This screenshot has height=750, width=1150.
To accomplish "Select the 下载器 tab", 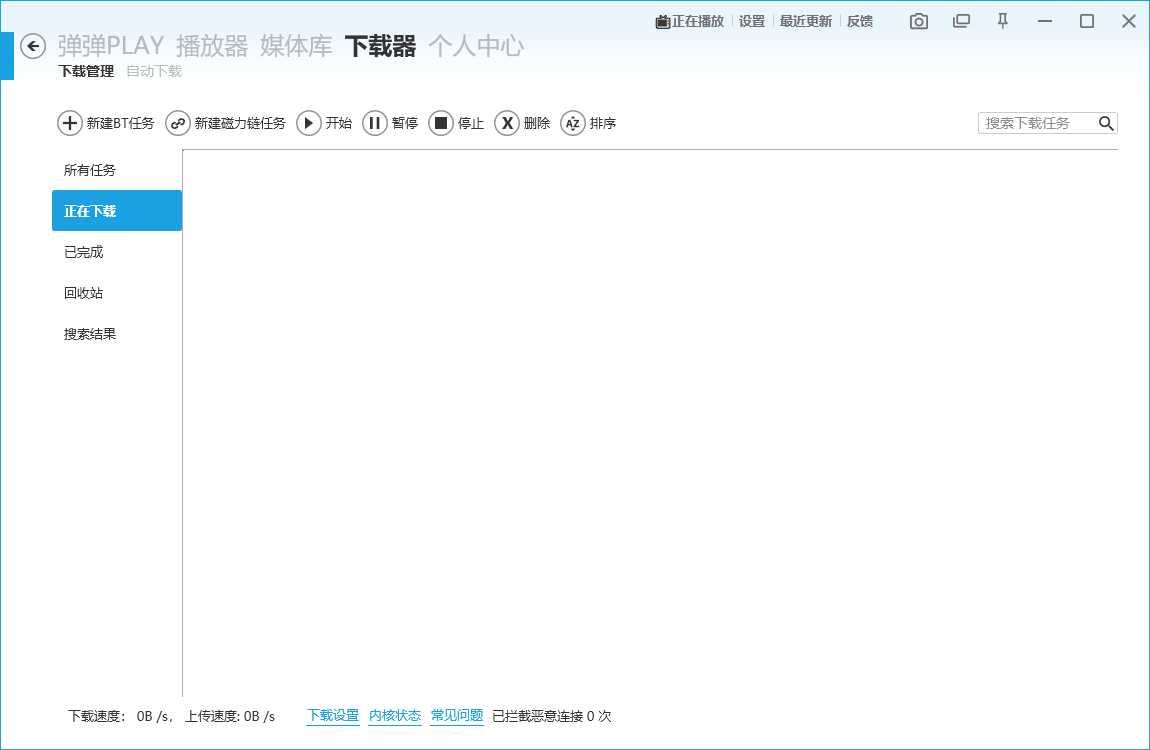I will (380, 46).
